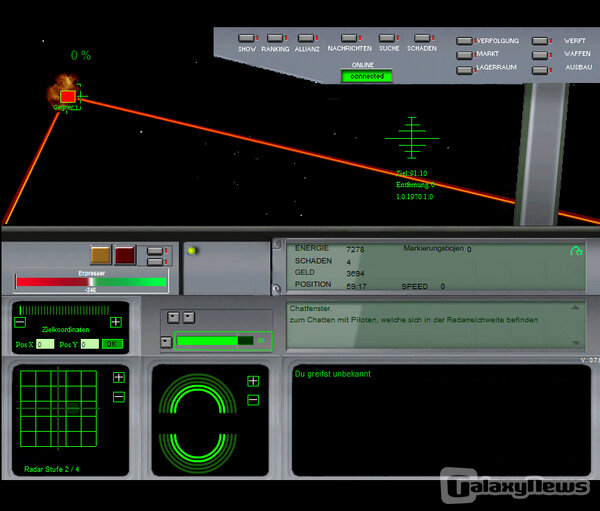This screenshot has height=511, width=600.
Task: Open the RANKING panel button
Action: point(275,38)
